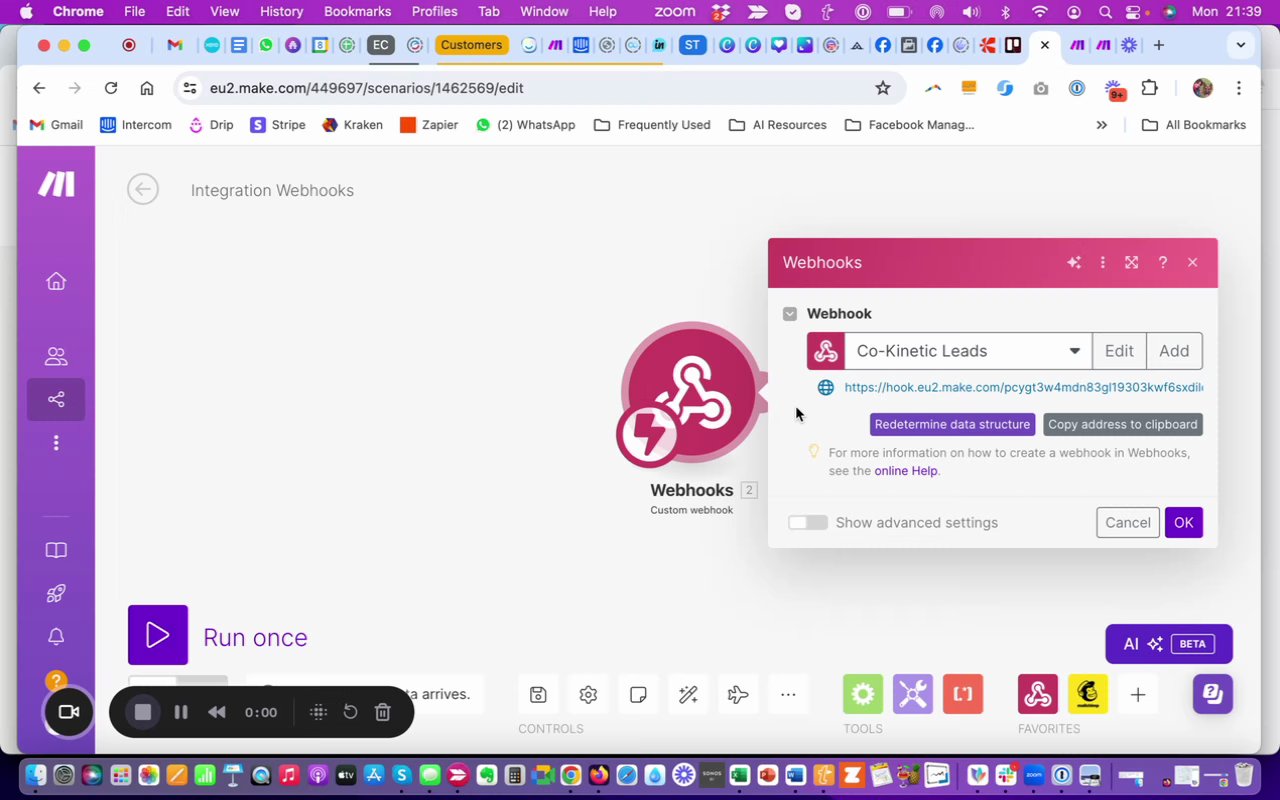Click the red Text parser icon
Image resolution: width=1280 pixels, height=800 pixels.
coord(963,694)
